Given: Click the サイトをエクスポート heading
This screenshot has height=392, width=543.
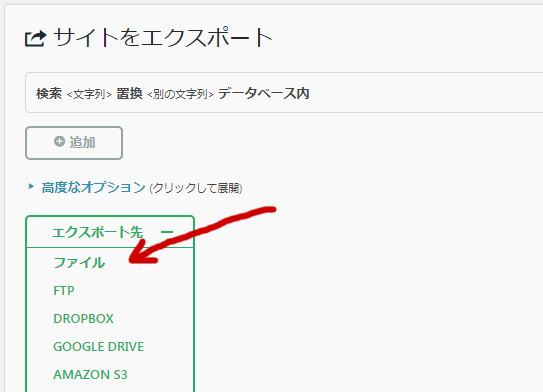Looking at the screenshot, I should [x=163, y=37].
